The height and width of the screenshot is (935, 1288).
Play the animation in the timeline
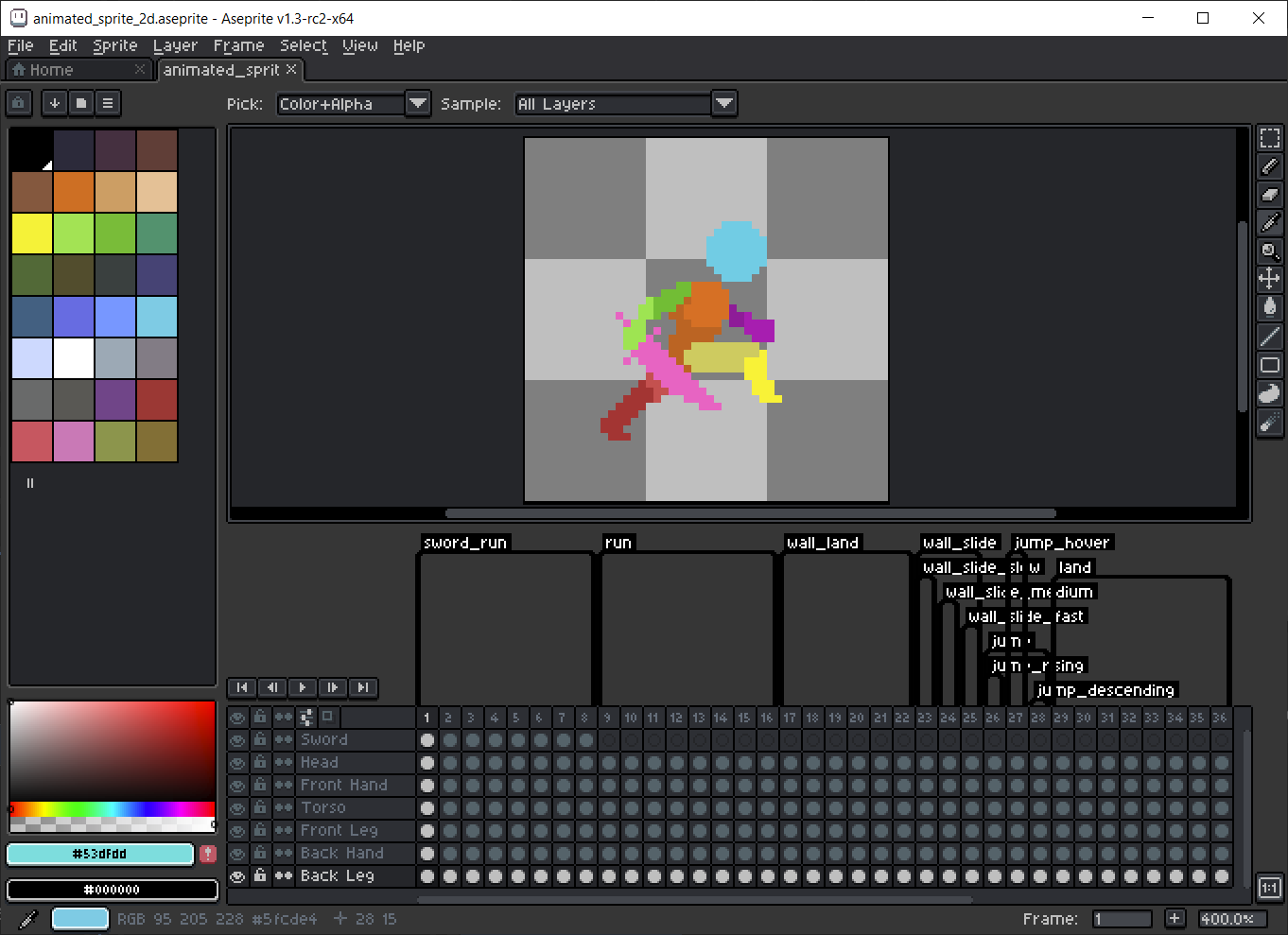(302, 687)
